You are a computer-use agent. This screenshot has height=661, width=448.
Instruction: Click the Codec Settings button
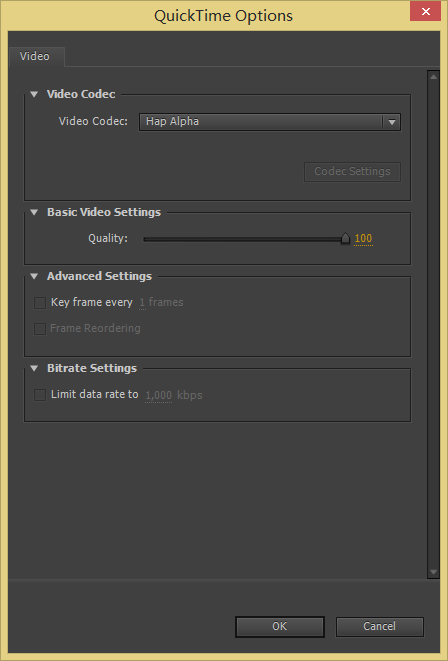[x=352, y=172]
